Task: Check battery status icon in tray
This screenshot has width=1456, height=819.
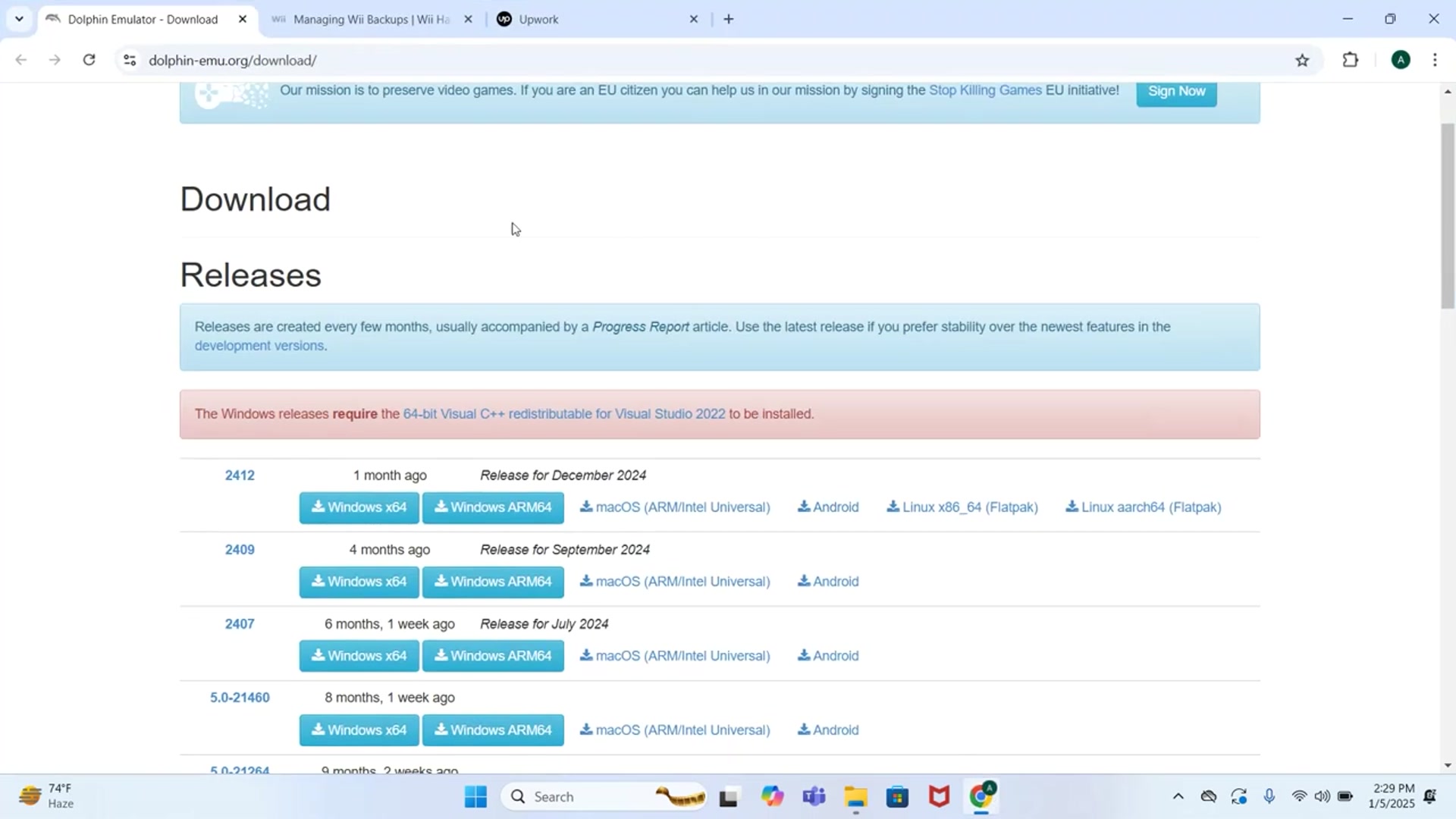Action: (x=1345, y=796)
